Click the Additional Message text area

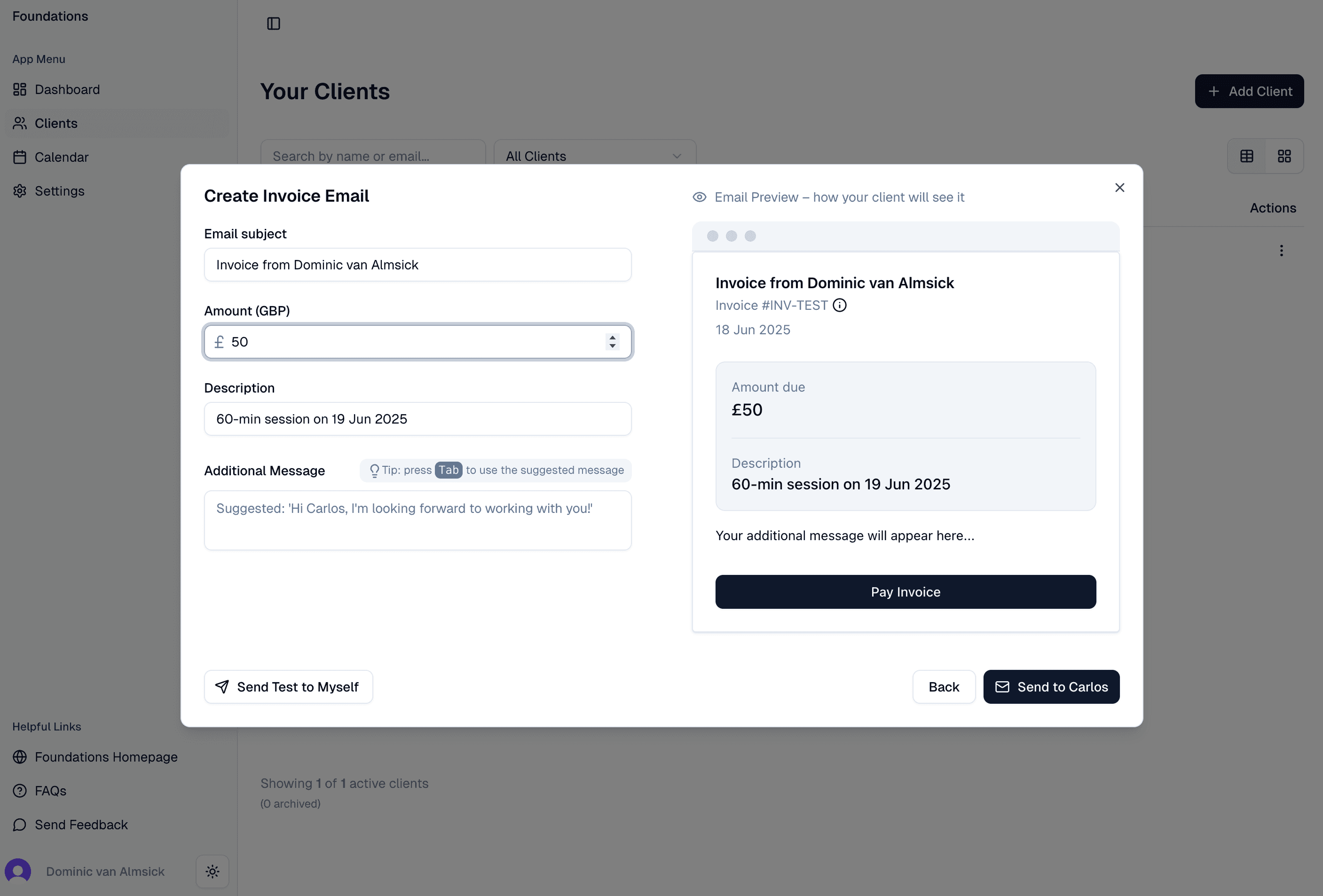click(x=417, y=520)
